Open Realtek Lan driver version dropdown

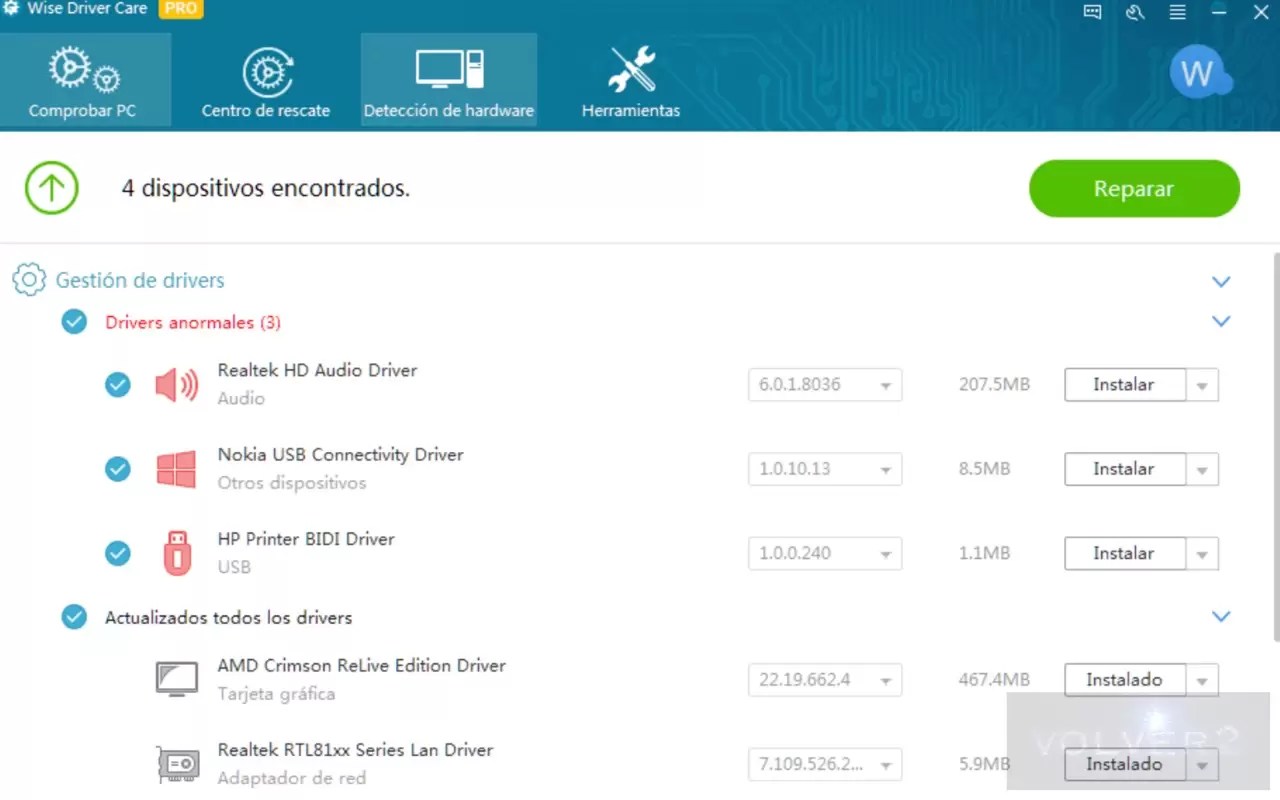825,764
